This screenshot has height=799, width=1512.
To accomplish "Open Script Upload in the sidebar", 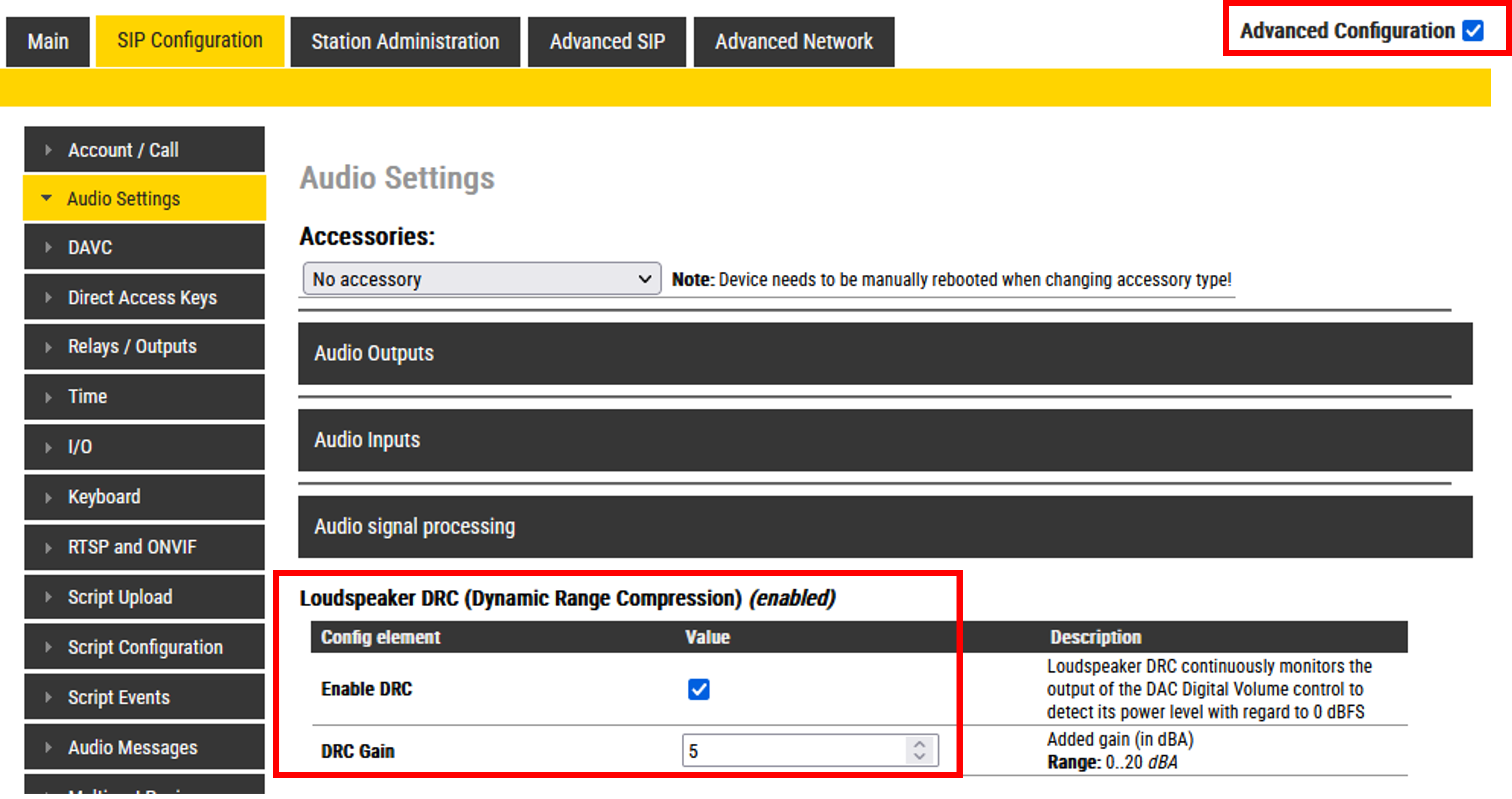I will [120, 597].
